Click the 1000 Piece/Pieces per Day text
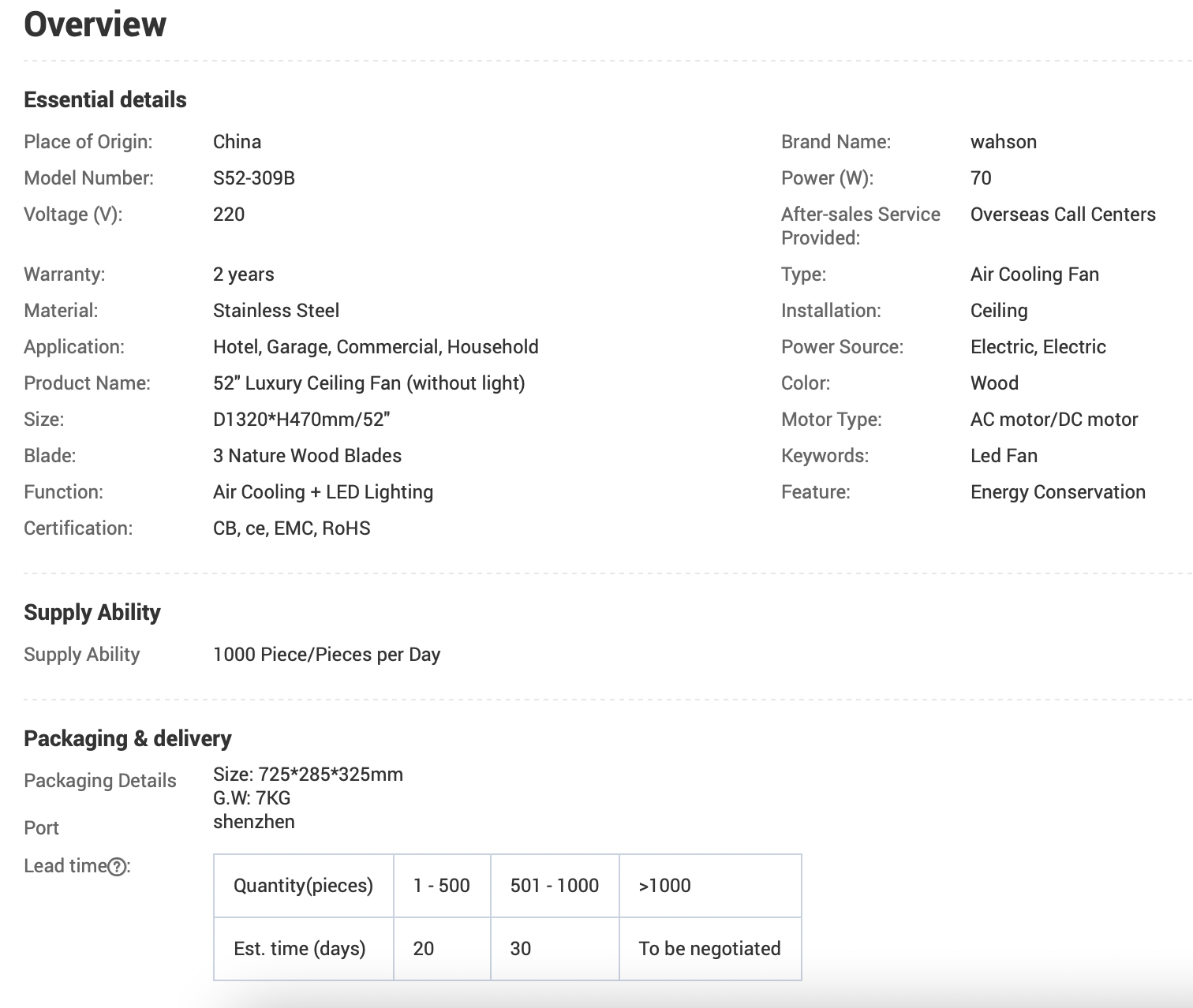The height and width of the screenshot is (1008, 1193). click(x=326, y=655)
